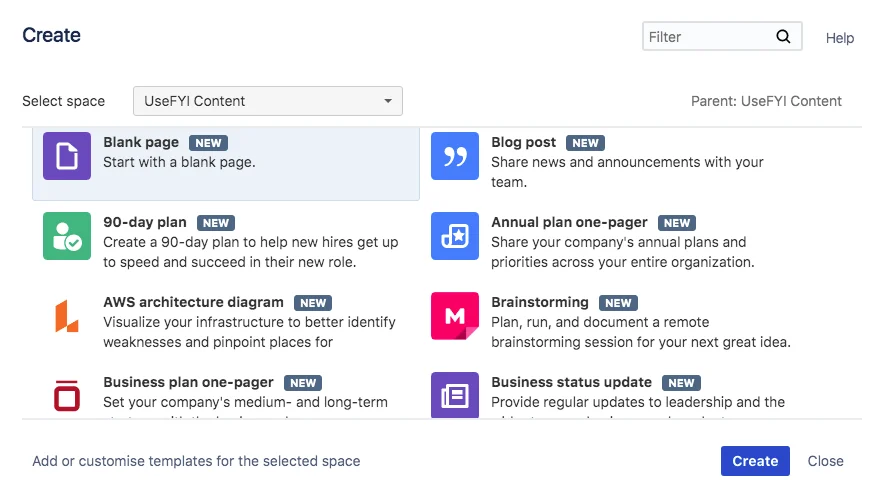
Task: Select the Annual plan one-pager star icon
Action: click(x=455, y=236)
